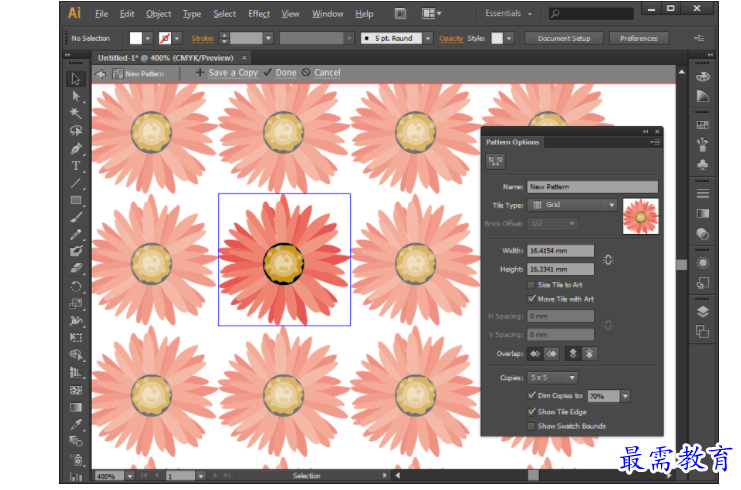This screenshot has width=741, height=490.
Task: Select the Rectangle tool
Action: tap(76, 200)
